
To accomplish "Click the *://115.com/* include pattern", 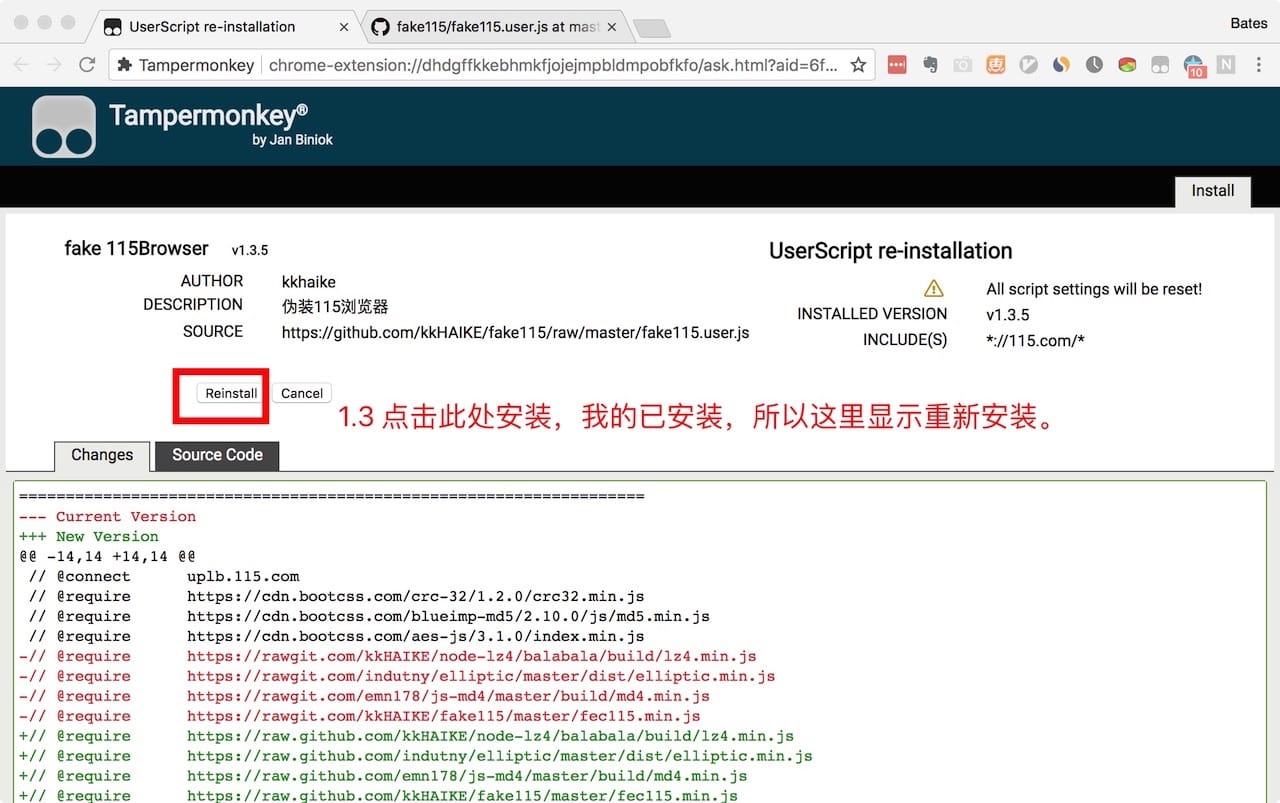I will (x=1035, y=340).
